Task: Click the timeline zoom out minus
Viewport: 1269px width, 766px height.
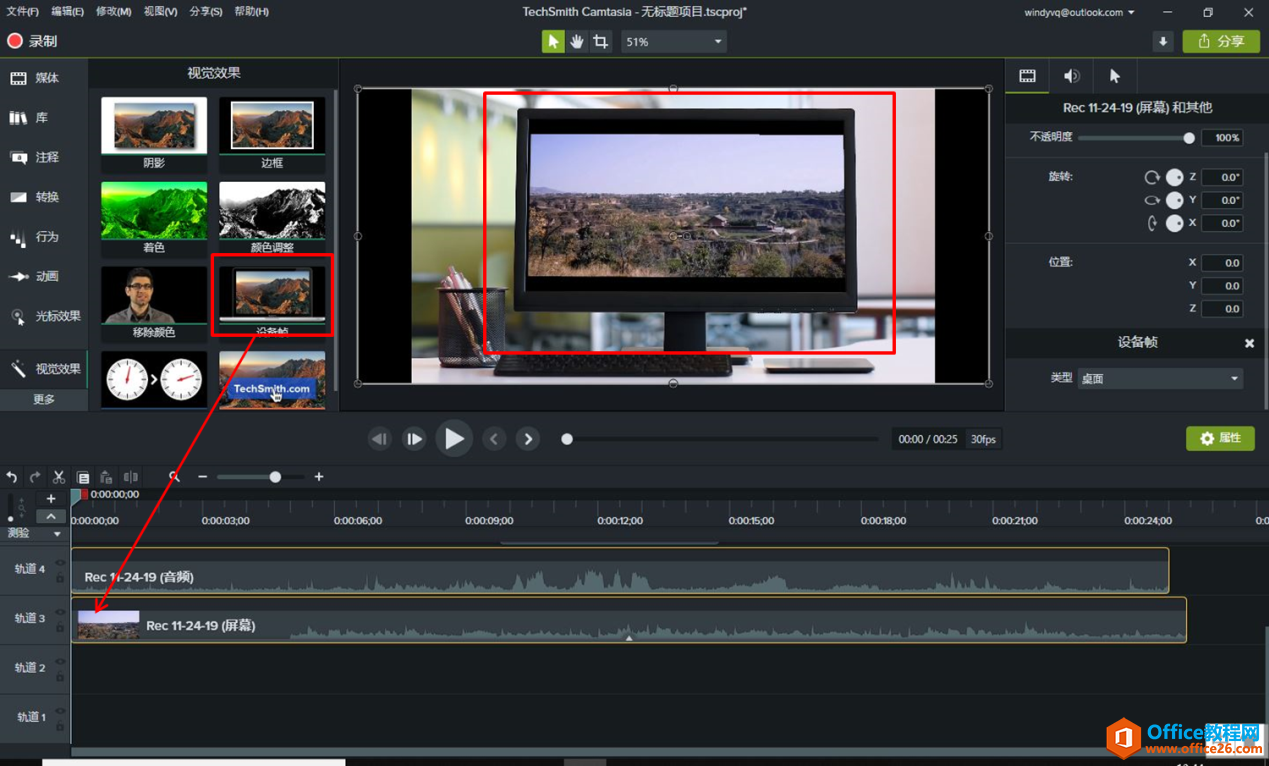Action: [203, 477]
